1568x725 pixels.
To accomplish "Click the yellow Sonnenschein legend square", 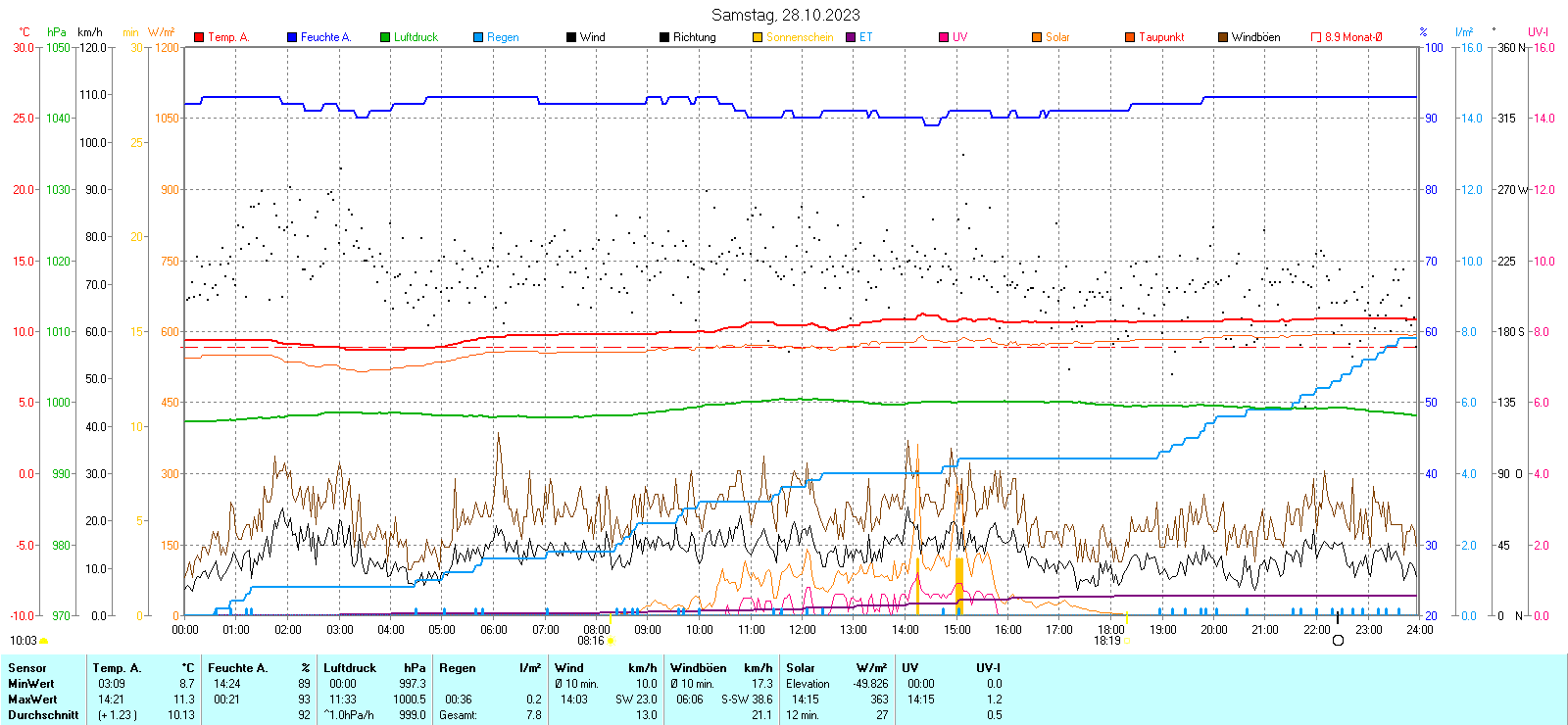I will pyautogui.click(x=758, y=37).
